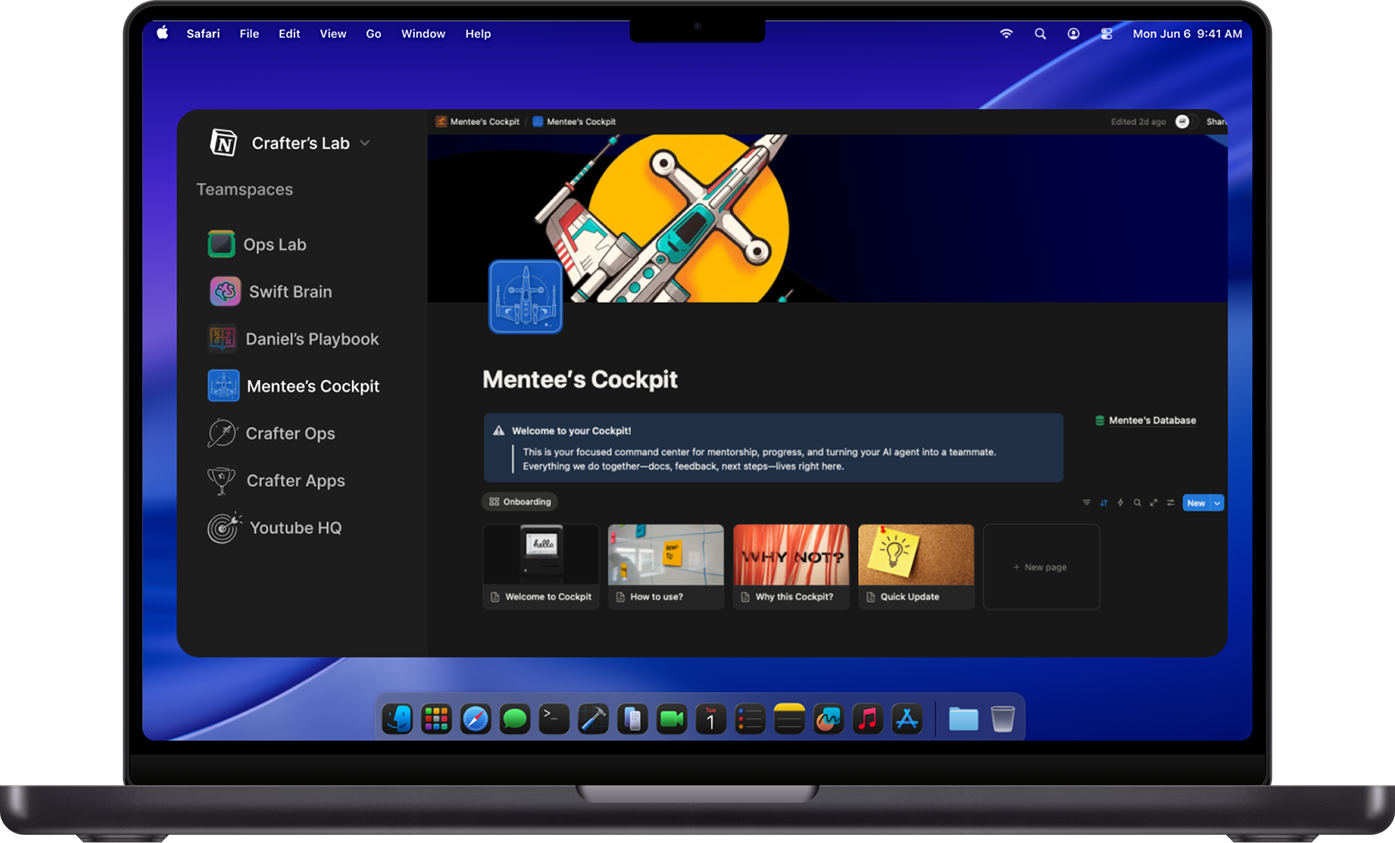Search the Onboarding gallery with the magnifier icon
Viewport: 1395px width, 843px height.
1137,503
